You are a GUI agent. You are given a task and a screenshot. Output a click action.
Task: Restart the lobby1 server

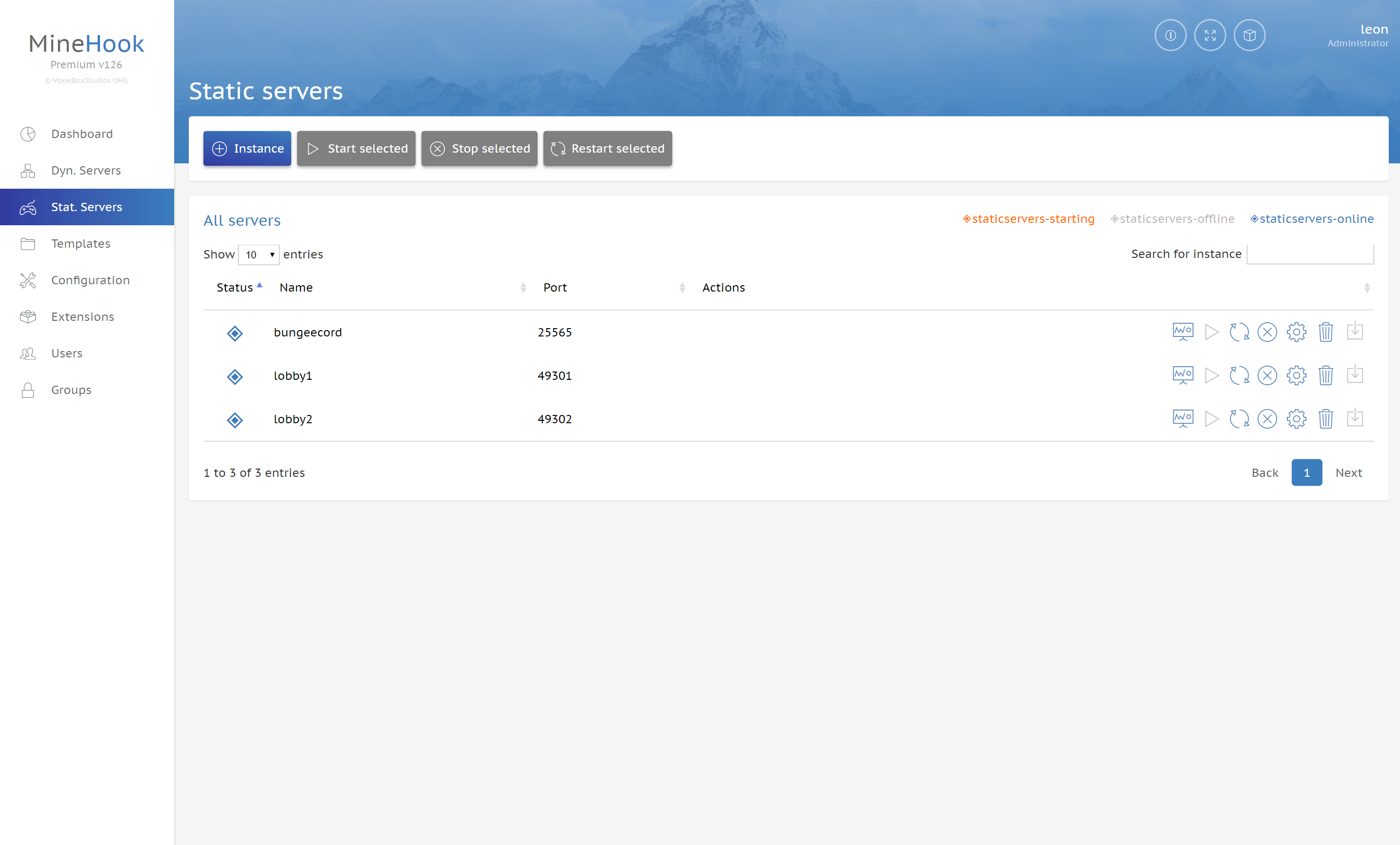(1239, 375)
